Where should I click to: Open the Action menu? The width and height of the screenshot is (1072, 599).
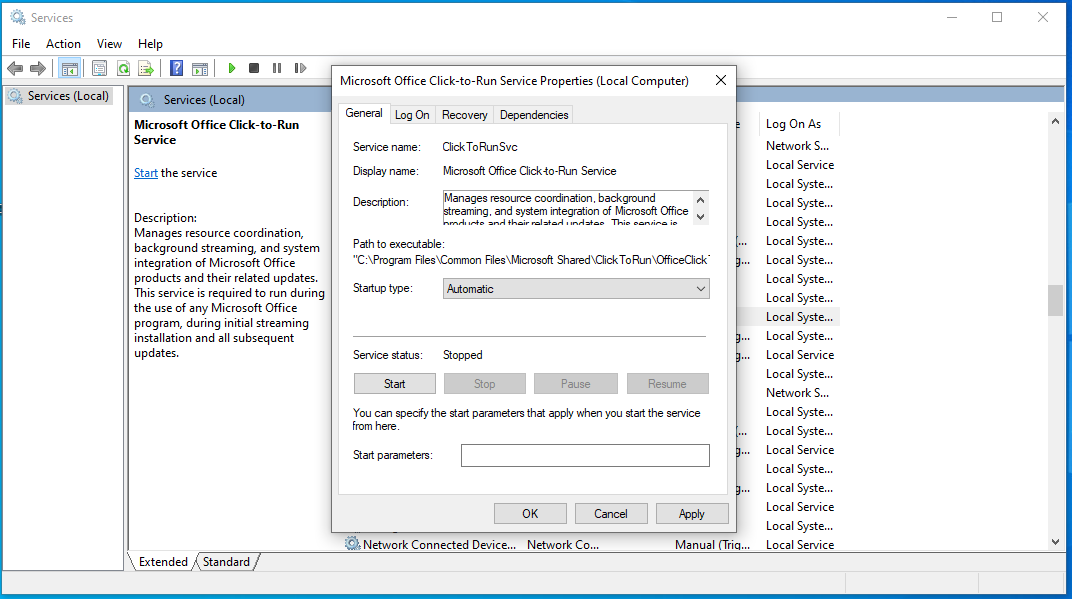click(x=64, y=44)
